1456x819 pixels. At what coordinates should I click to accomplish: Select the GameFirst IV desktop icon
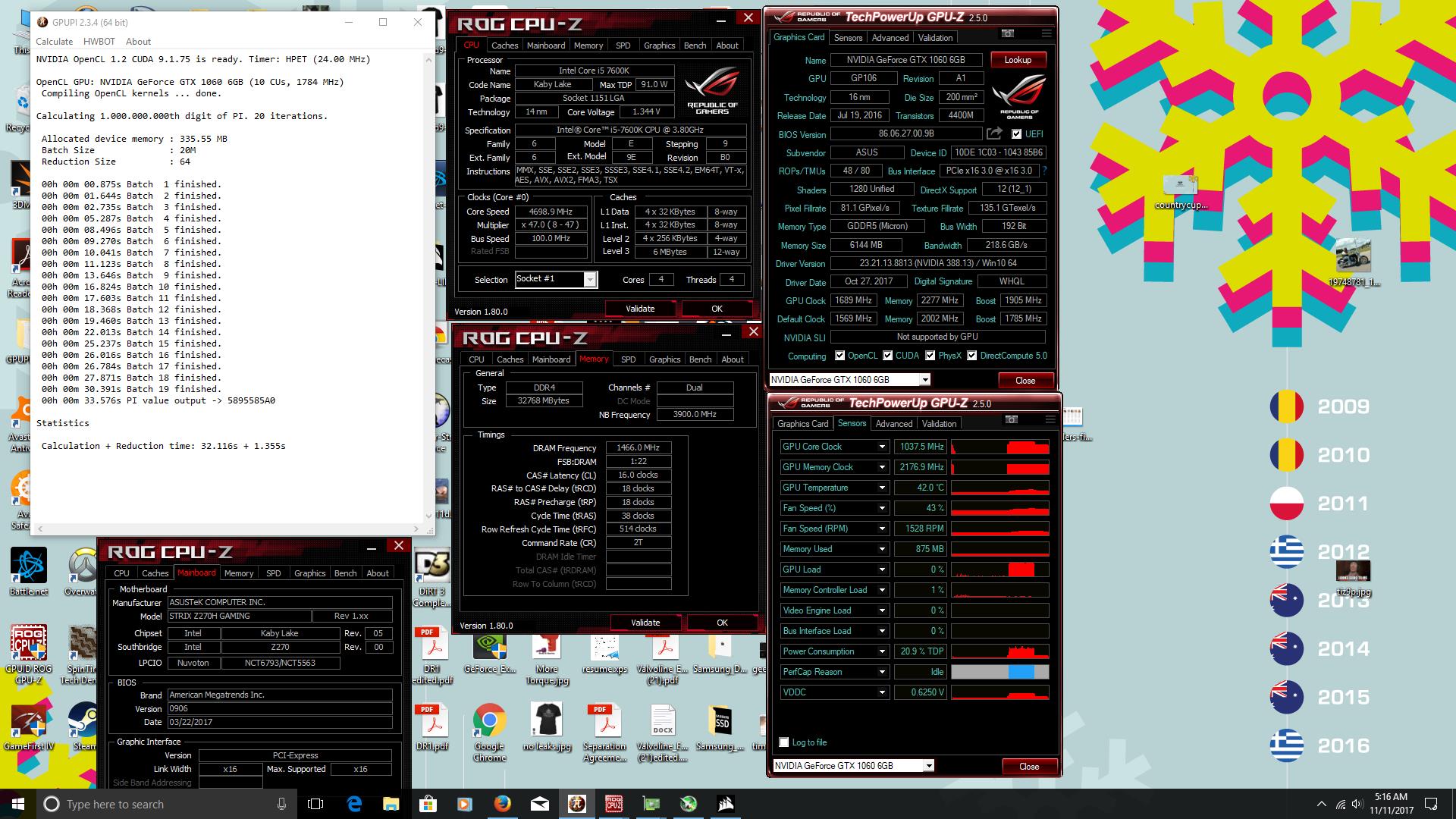[29, 727]
